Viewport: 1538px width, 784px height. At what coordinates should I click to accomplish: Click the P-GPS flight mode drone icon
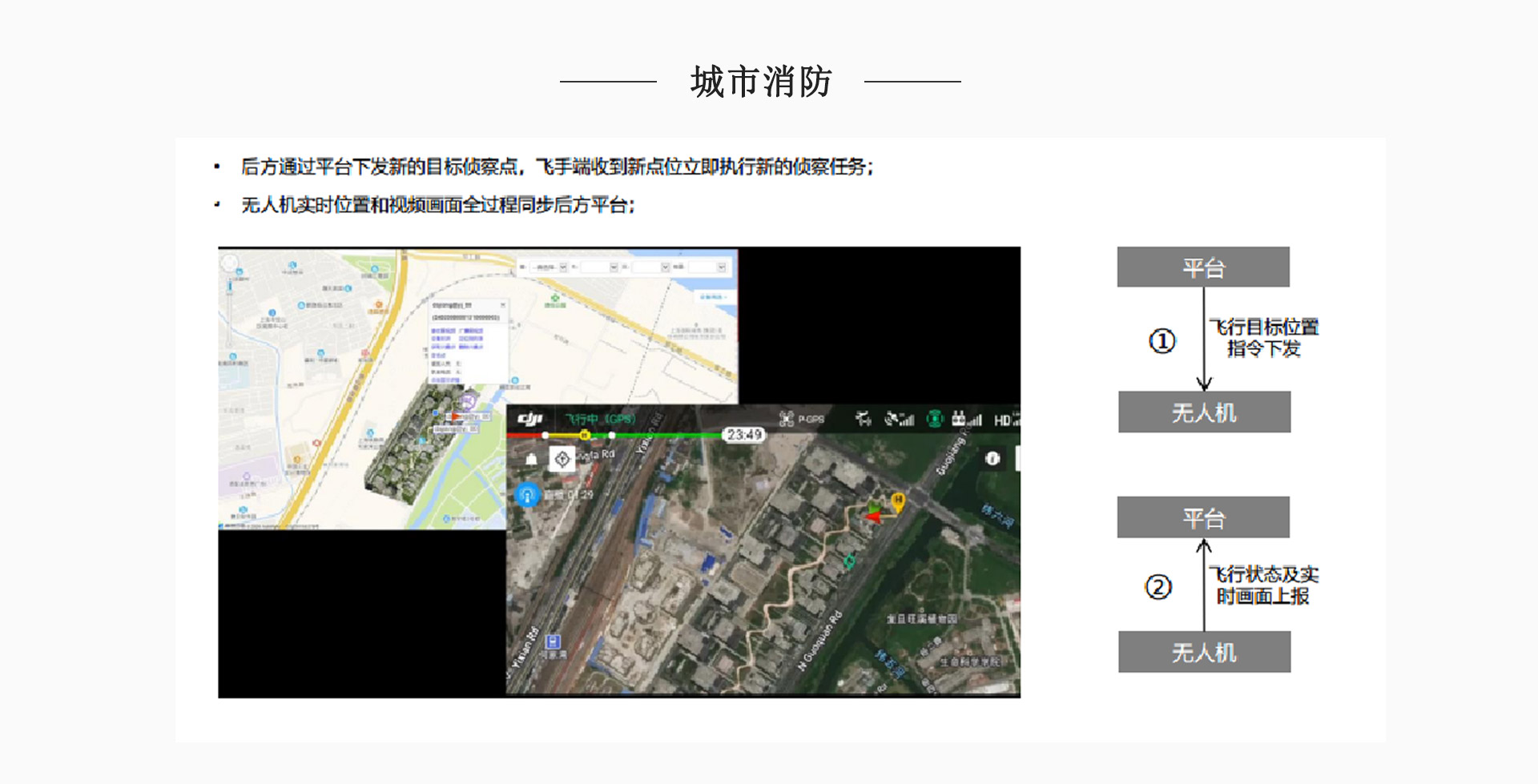coord(787,419)
